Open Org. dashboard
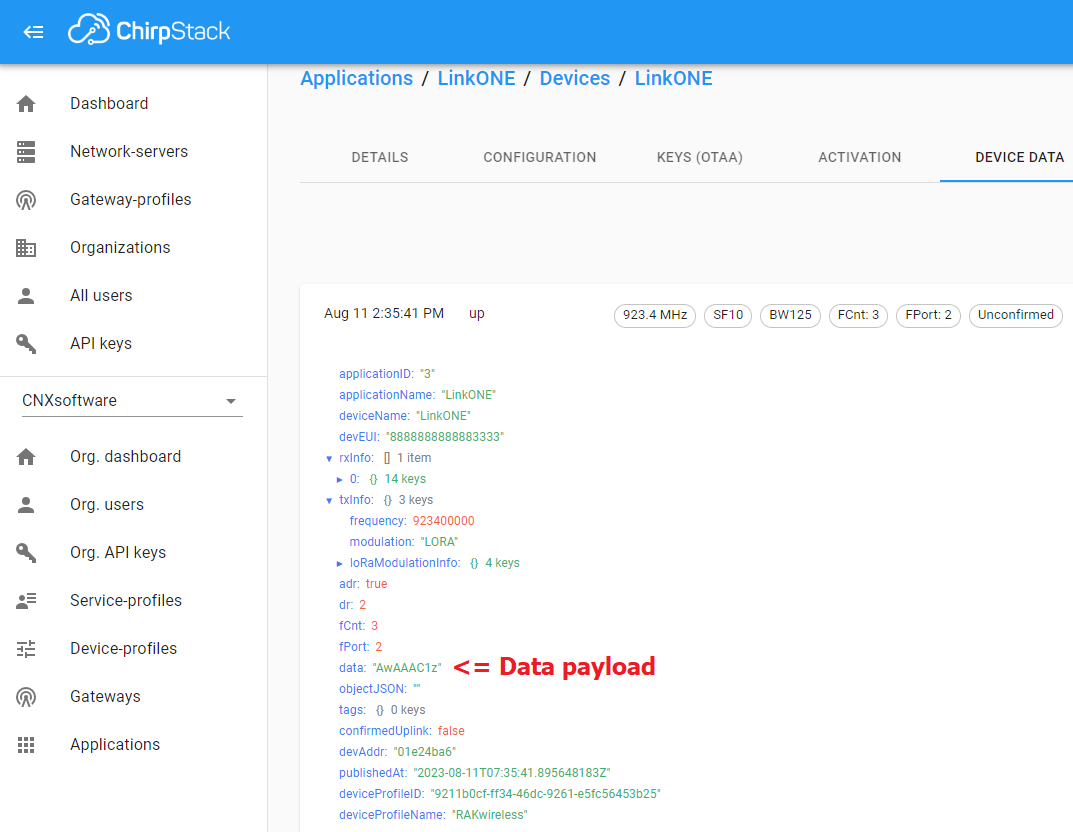The height and width of the screenshot is (832, 1073). [125, 456]
